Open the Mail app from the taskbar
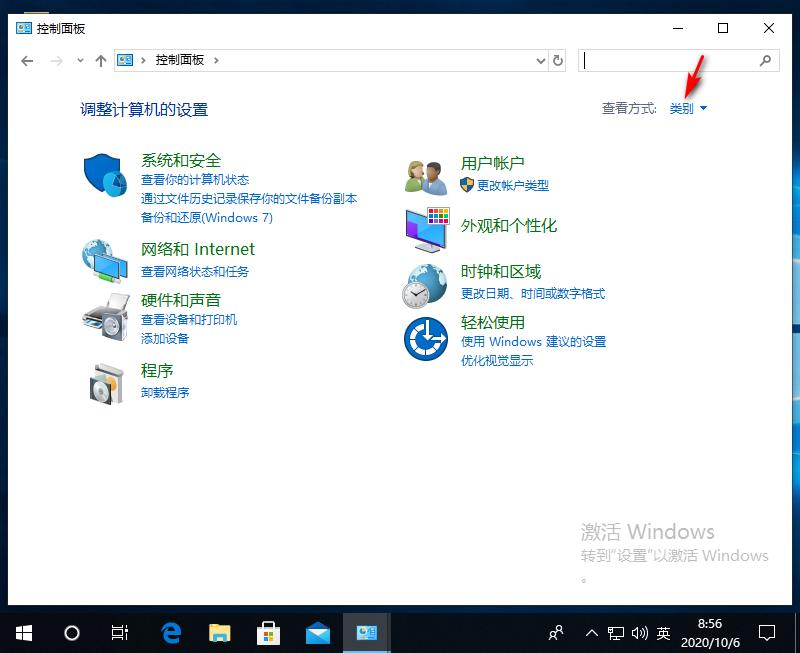 (317, 633)
